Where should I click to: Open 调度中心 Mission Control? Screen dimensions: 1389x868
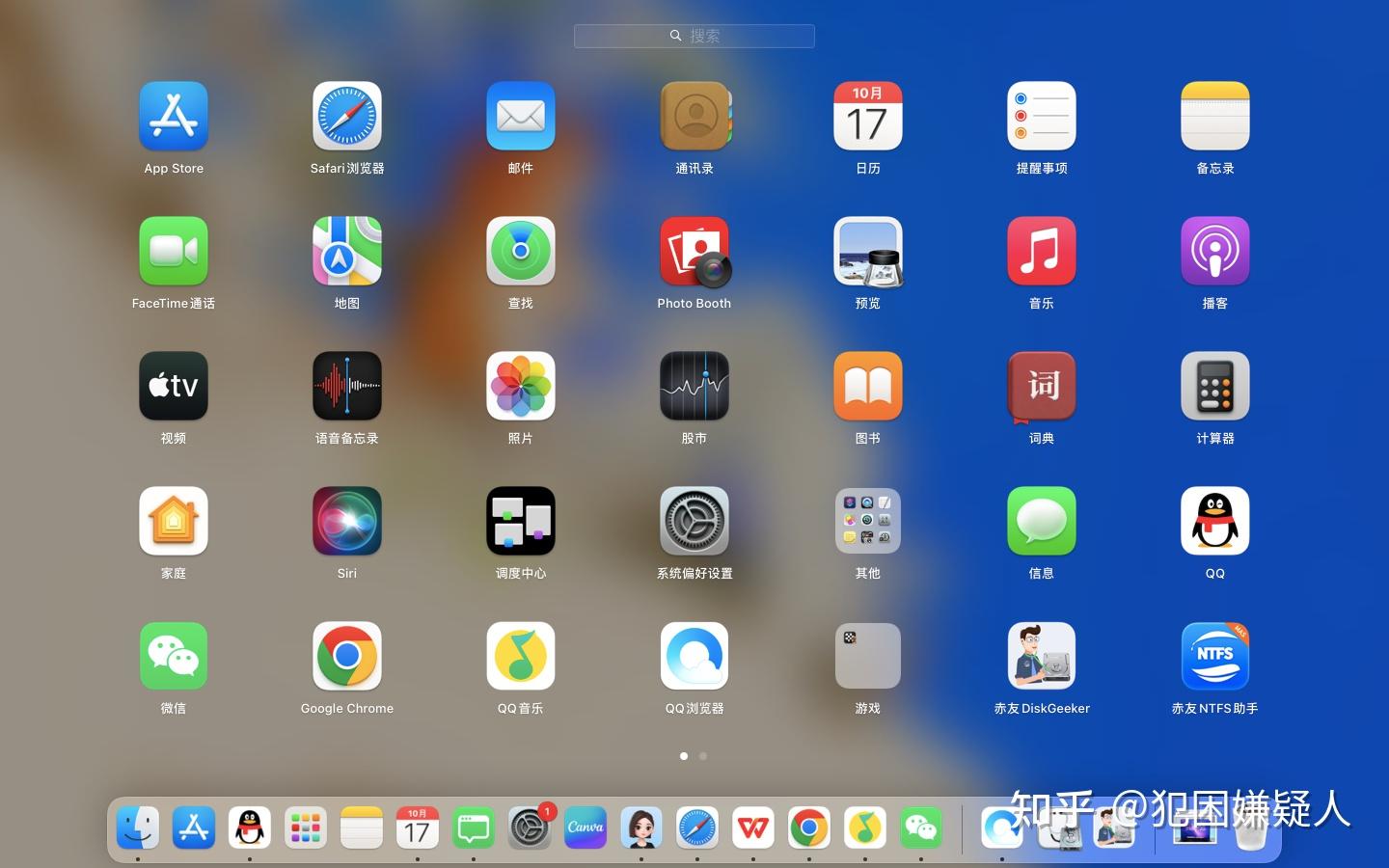[521, 521]
